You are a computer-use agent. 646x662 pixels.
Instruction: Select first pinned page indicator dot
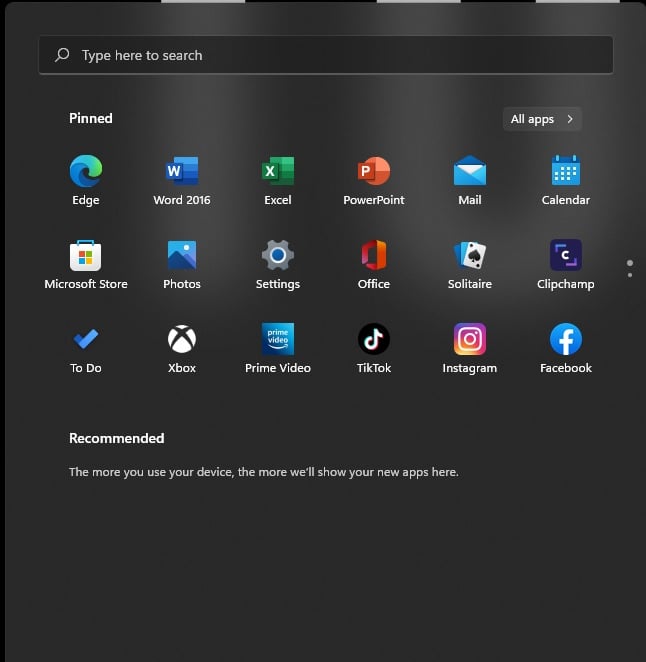[x=630, y=263]
